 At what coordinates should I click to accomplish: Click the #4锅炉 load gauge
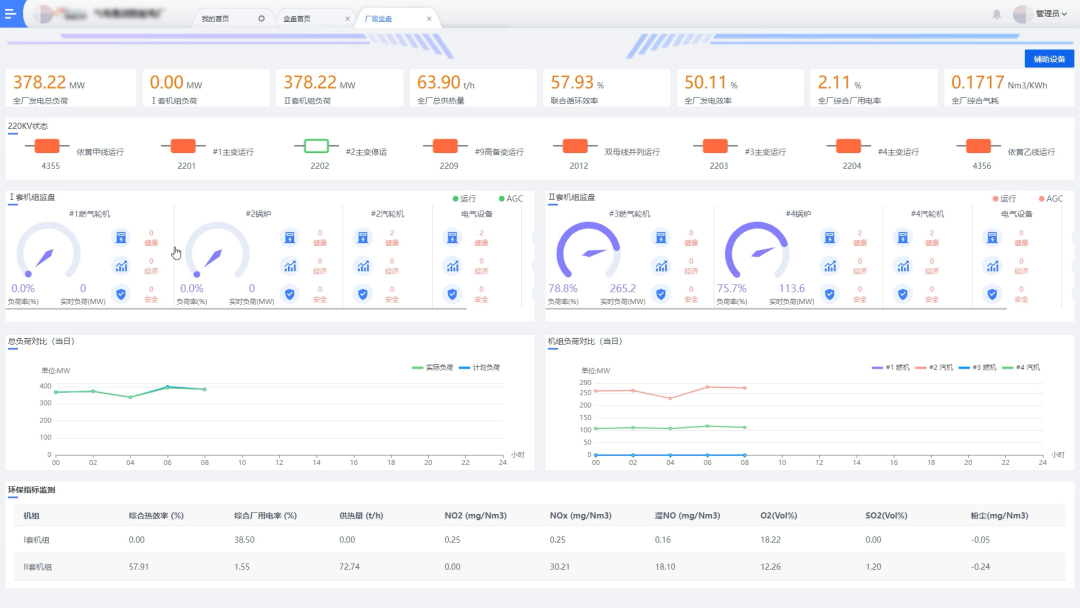coord(757,250)
